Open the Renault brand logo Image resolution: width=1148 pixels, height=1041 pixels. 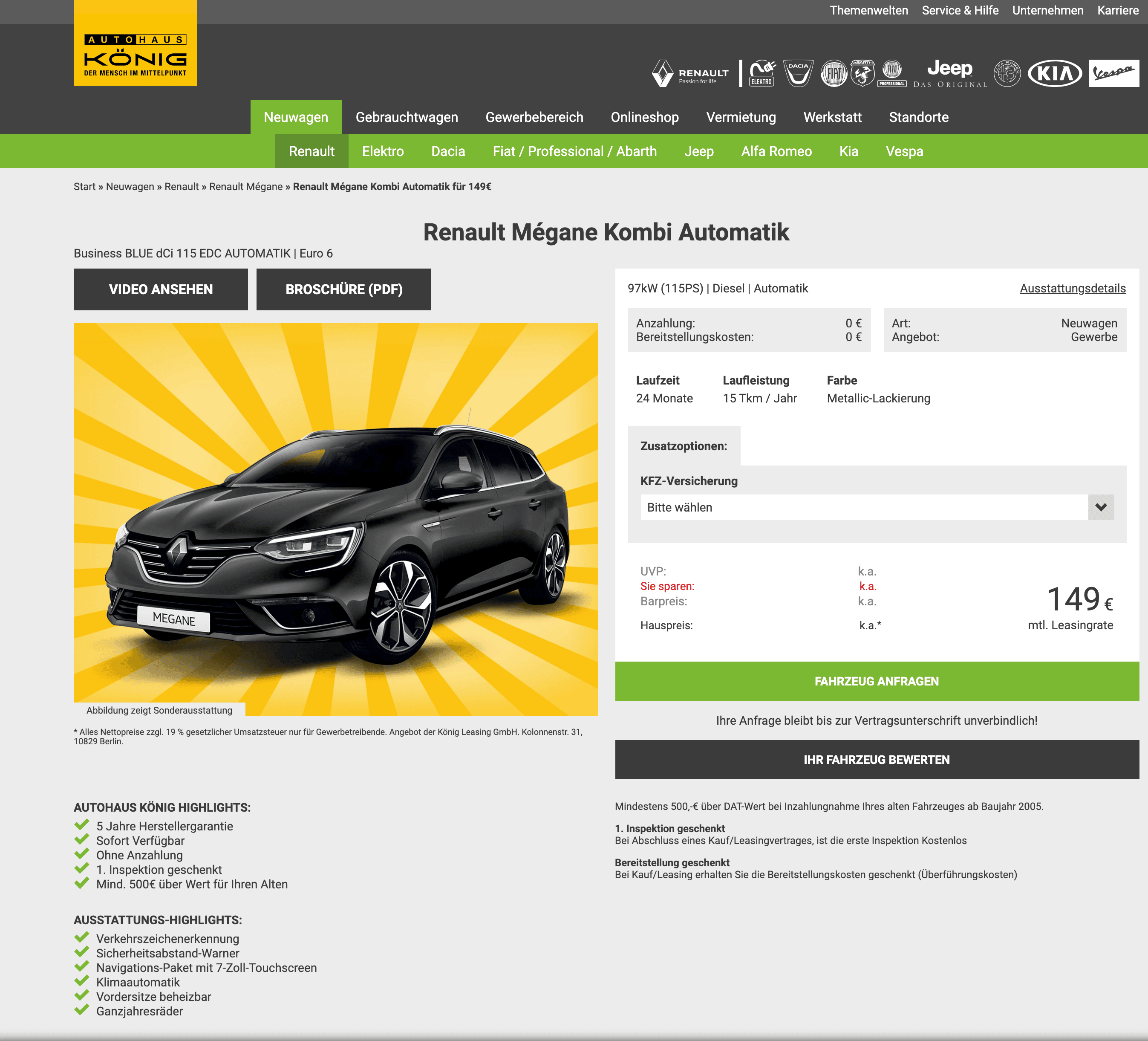click(x=690, y=73)
